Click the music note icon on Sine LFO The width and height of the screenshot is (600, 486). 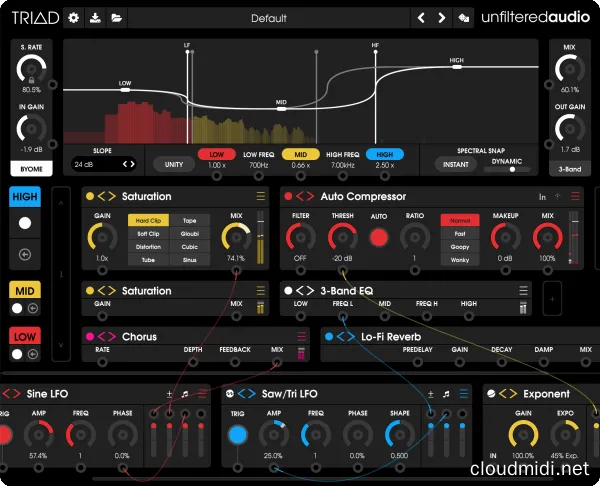click(x=186, y=394)
